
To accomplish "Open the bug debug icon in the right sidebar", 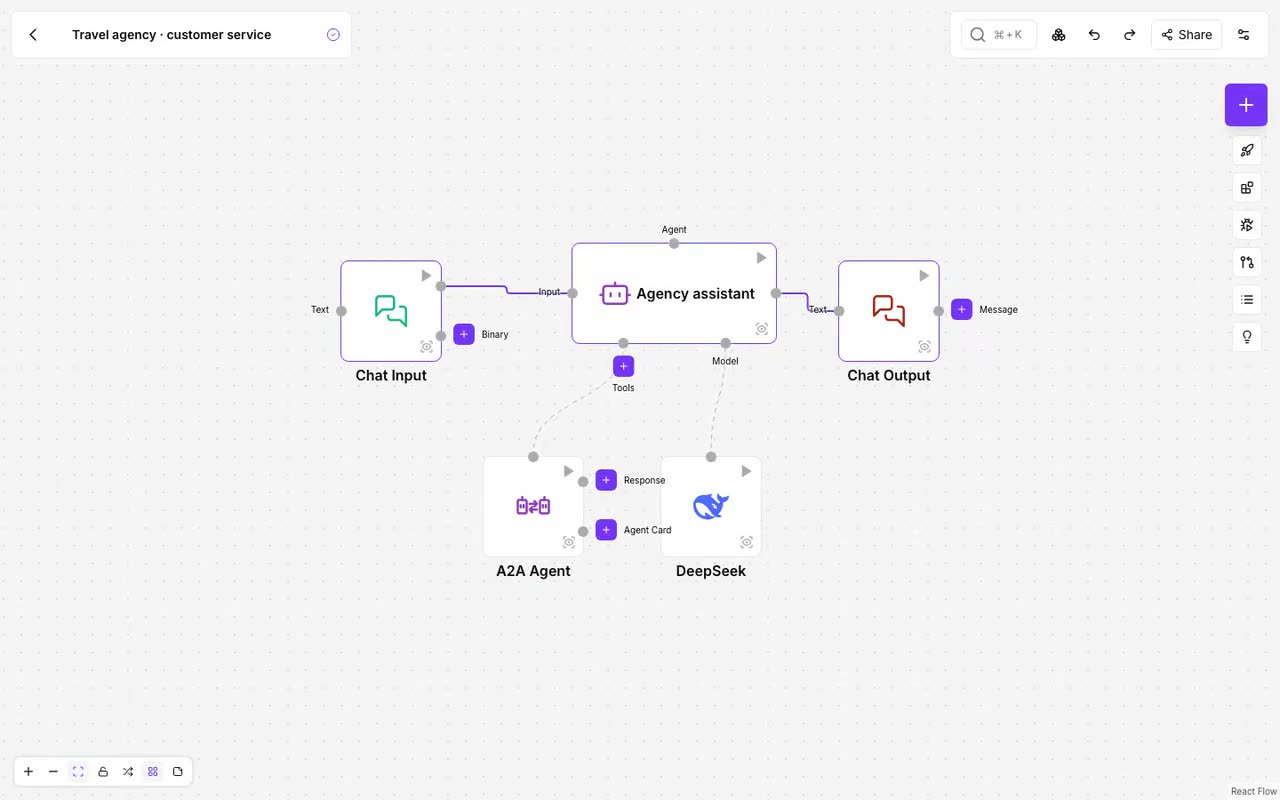I will coord(1246,225).
